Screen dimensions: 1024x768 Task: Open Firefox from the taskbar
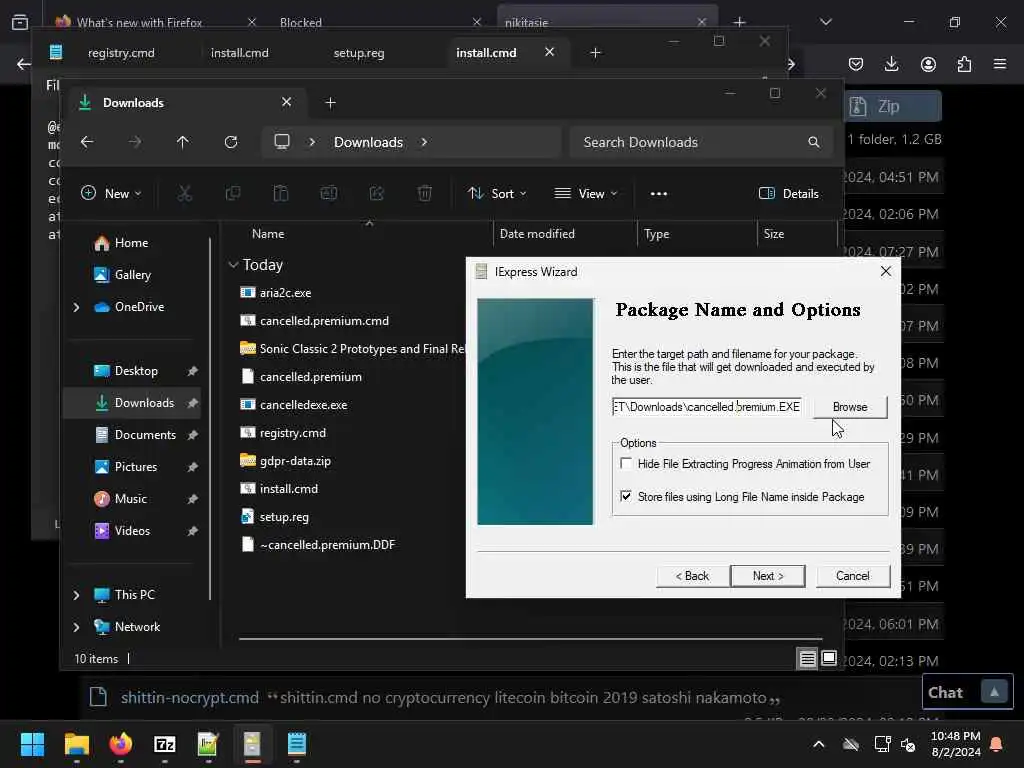[x=121, y=744]
